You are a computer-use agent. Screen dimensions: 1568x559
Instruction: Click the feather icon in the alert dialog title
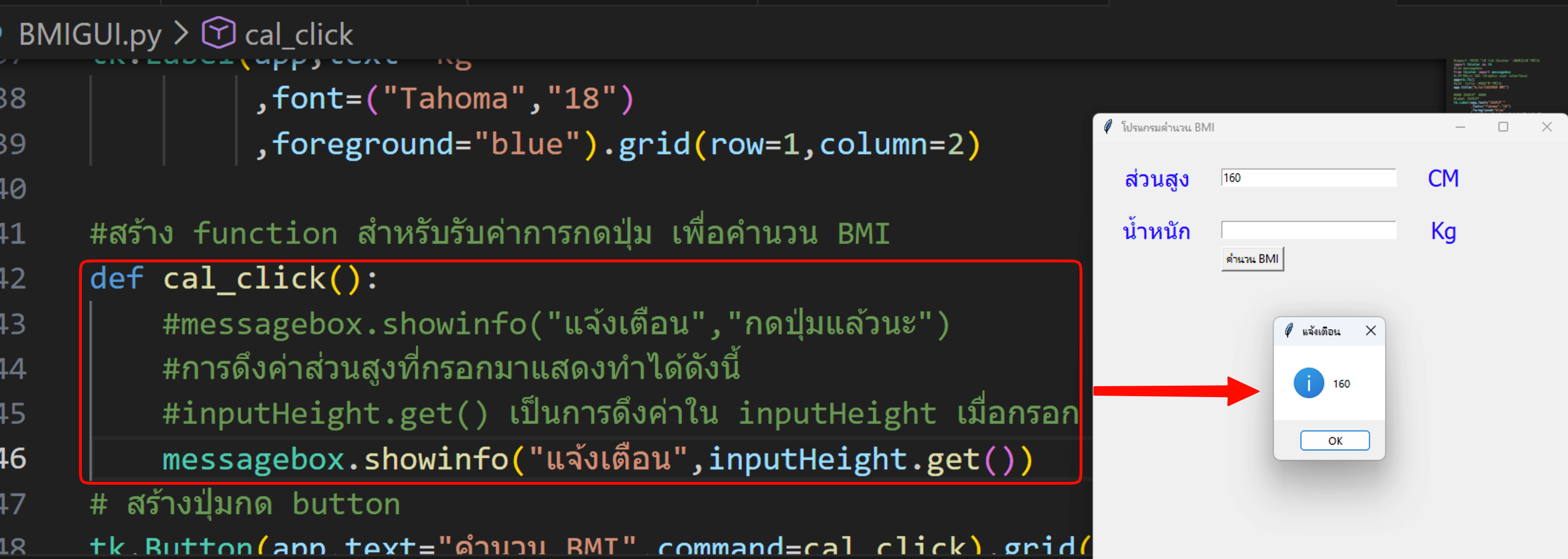point(1289,330)
